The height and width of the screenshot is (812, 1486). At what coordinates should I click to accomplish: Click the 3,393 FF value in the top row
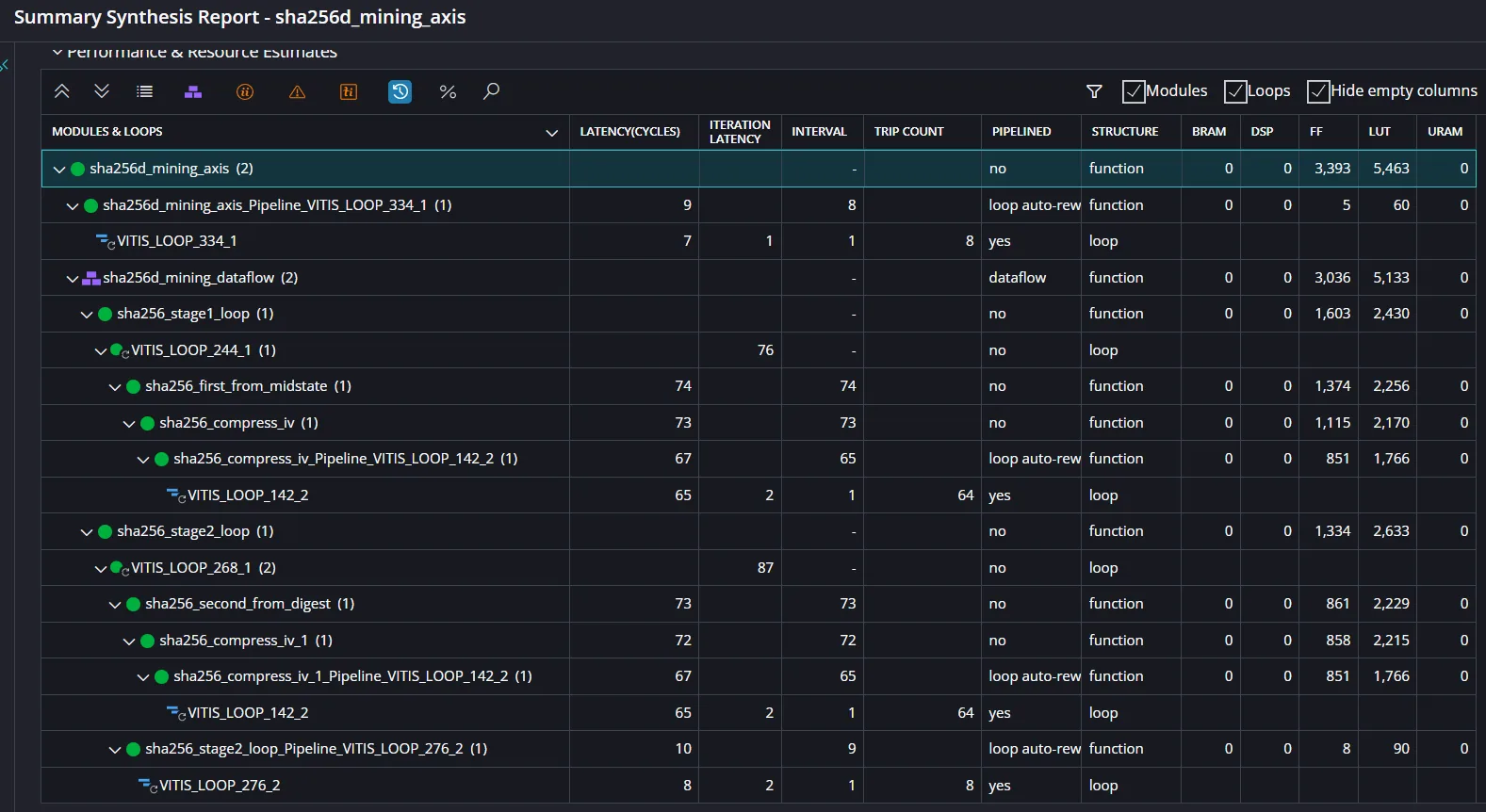pyautogui.click(x=1332, y=169)
